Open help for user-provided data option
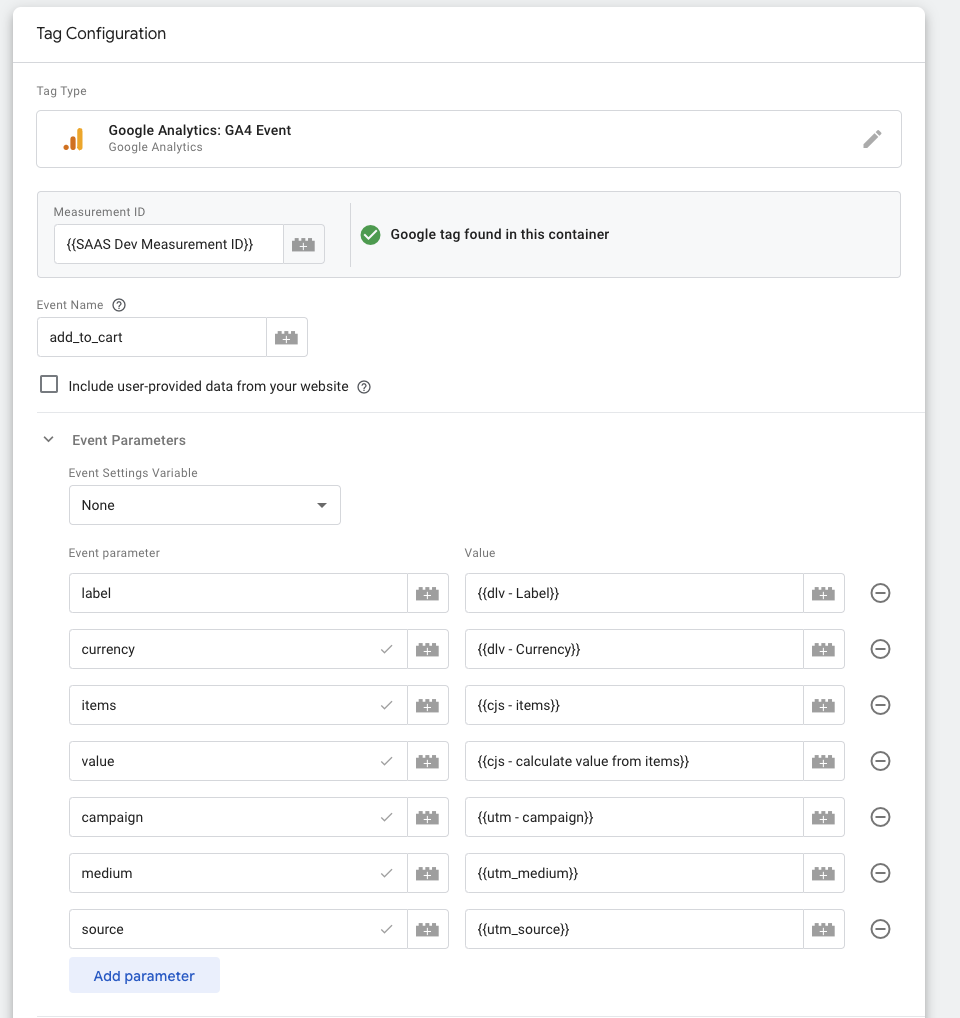Viewport: 960px width, 1018px height. (364, 387)
